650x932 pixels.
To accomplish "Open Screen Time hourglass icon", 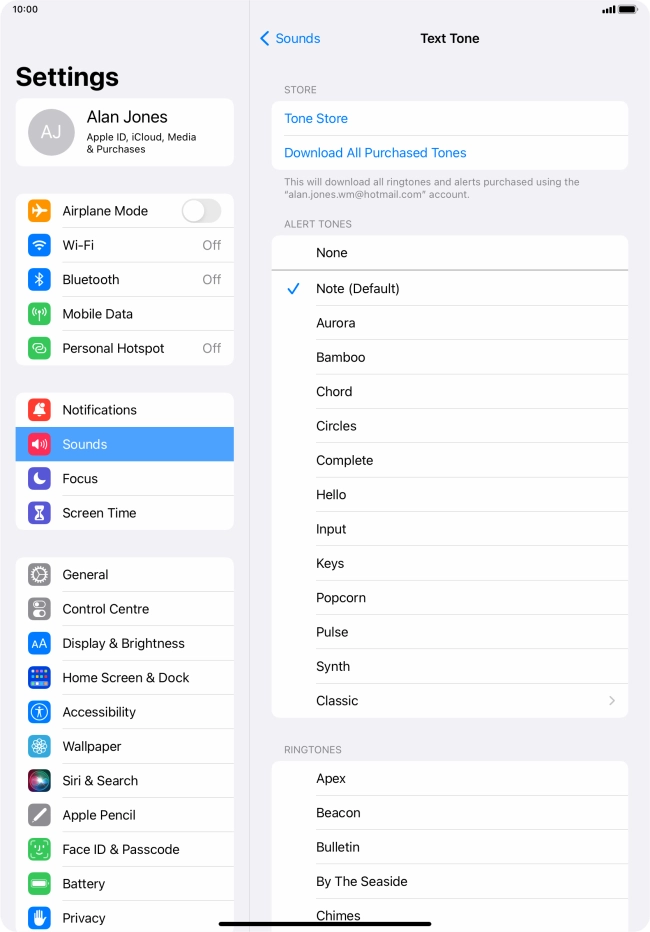I will click(39, 513).
